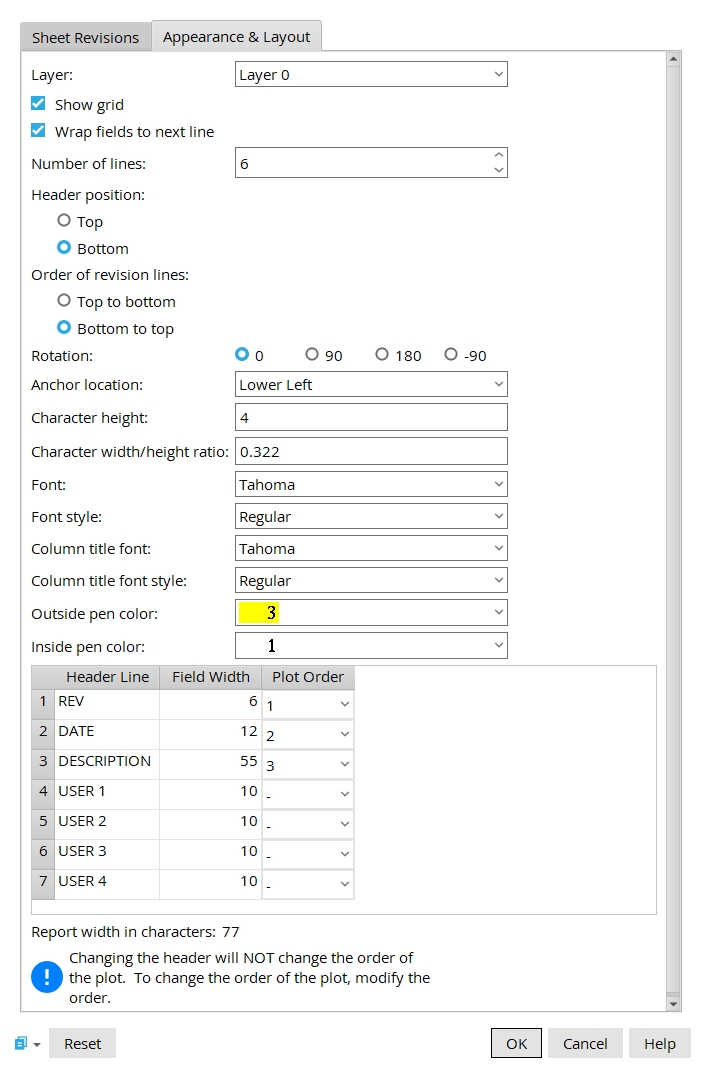Open the Font dropdown showing Tahoma
The image size is (702, 1068).
371,485
